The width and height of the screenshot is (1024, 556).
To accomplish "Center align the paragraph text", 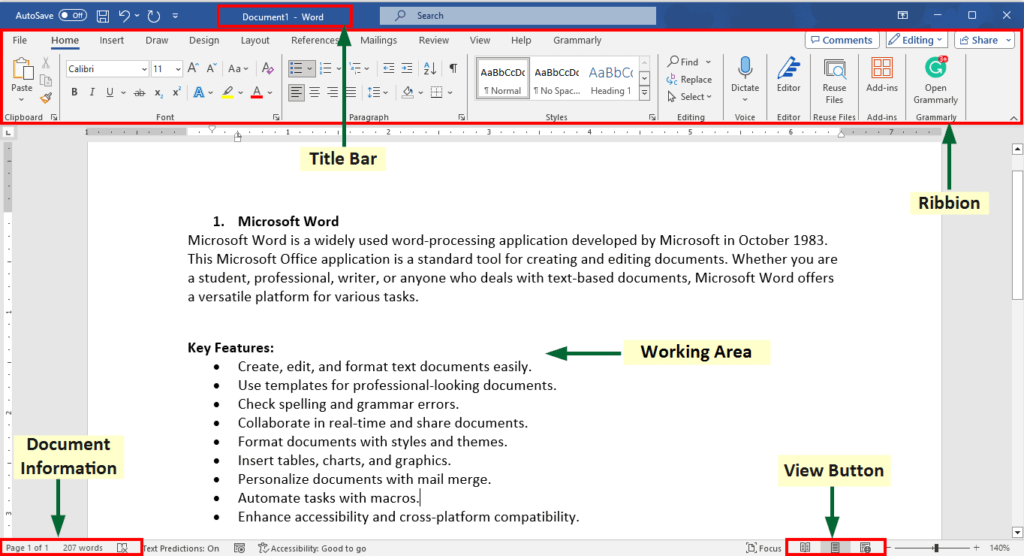I will [315, 92].
